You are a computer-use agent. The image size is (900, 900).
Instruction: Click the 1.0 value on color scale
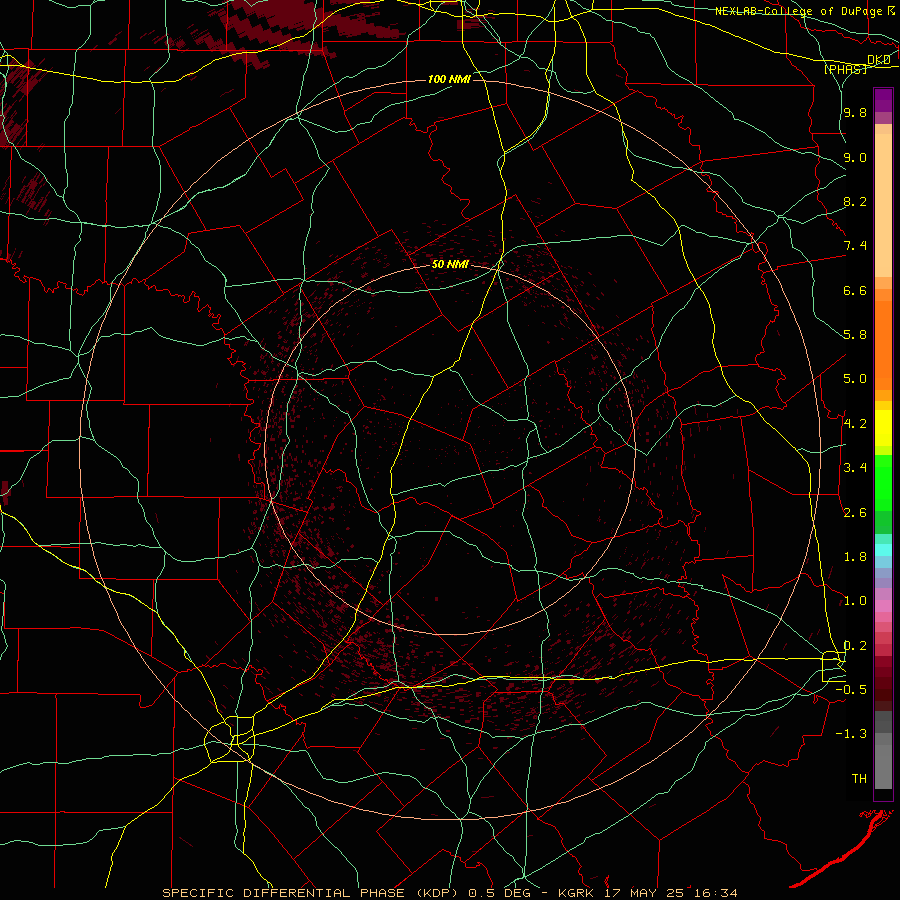click(x=855, y=601)
